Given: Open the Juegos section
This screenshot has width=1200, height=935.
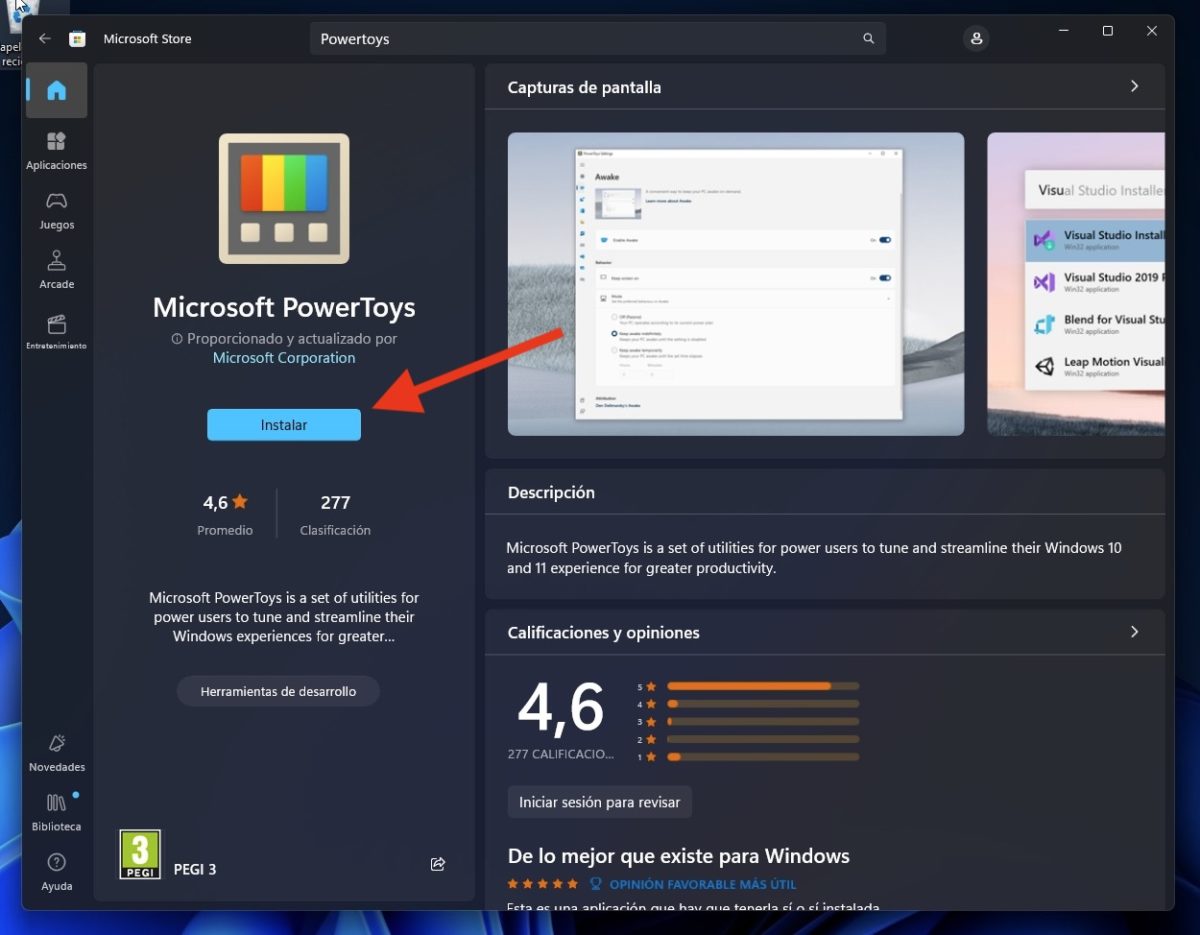Looking at the screenshot, I should click(57, 210).
